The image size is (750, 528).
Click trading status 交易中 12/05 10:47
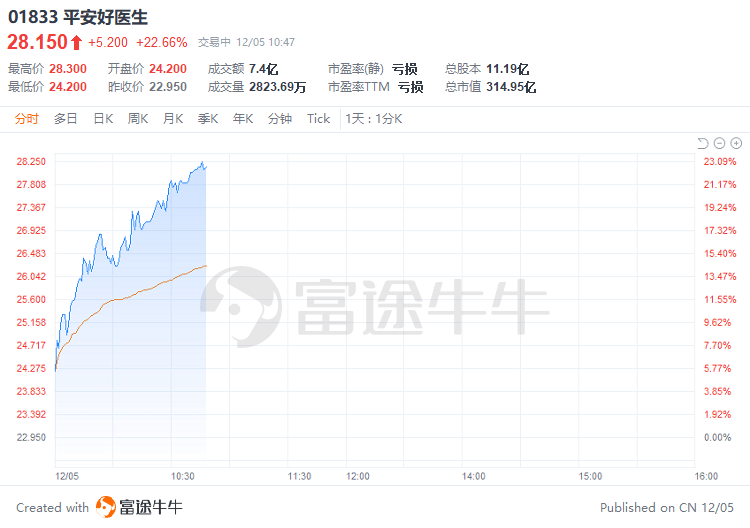(x=246, y=43)
